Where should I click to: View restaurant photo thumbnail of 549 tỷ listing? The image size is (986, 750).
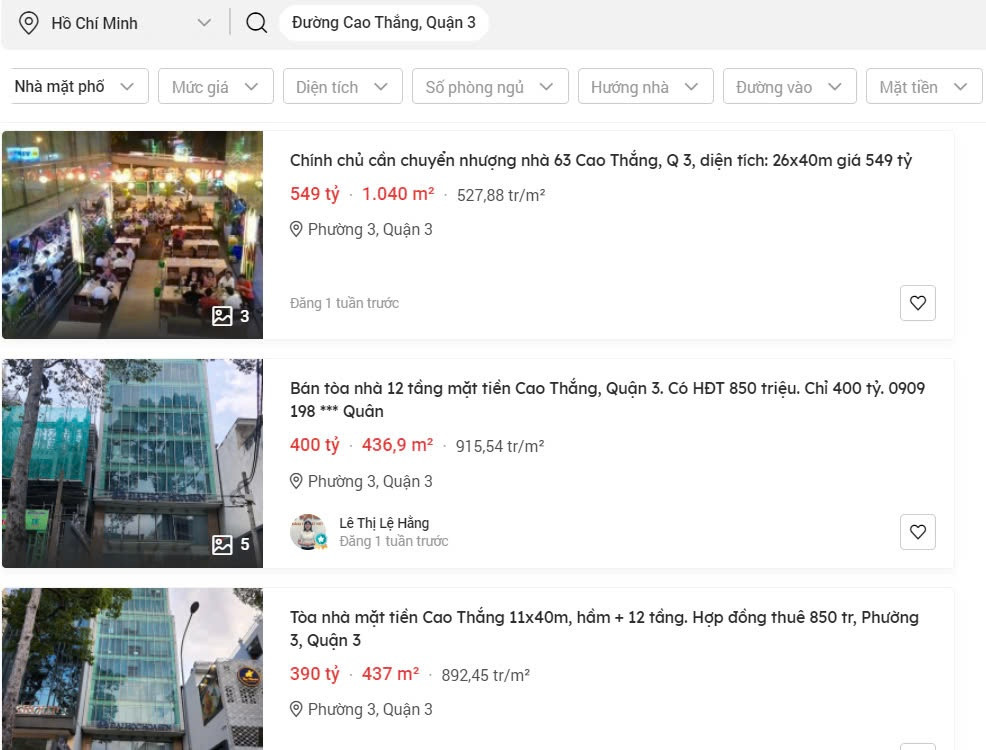pos(133,235)
